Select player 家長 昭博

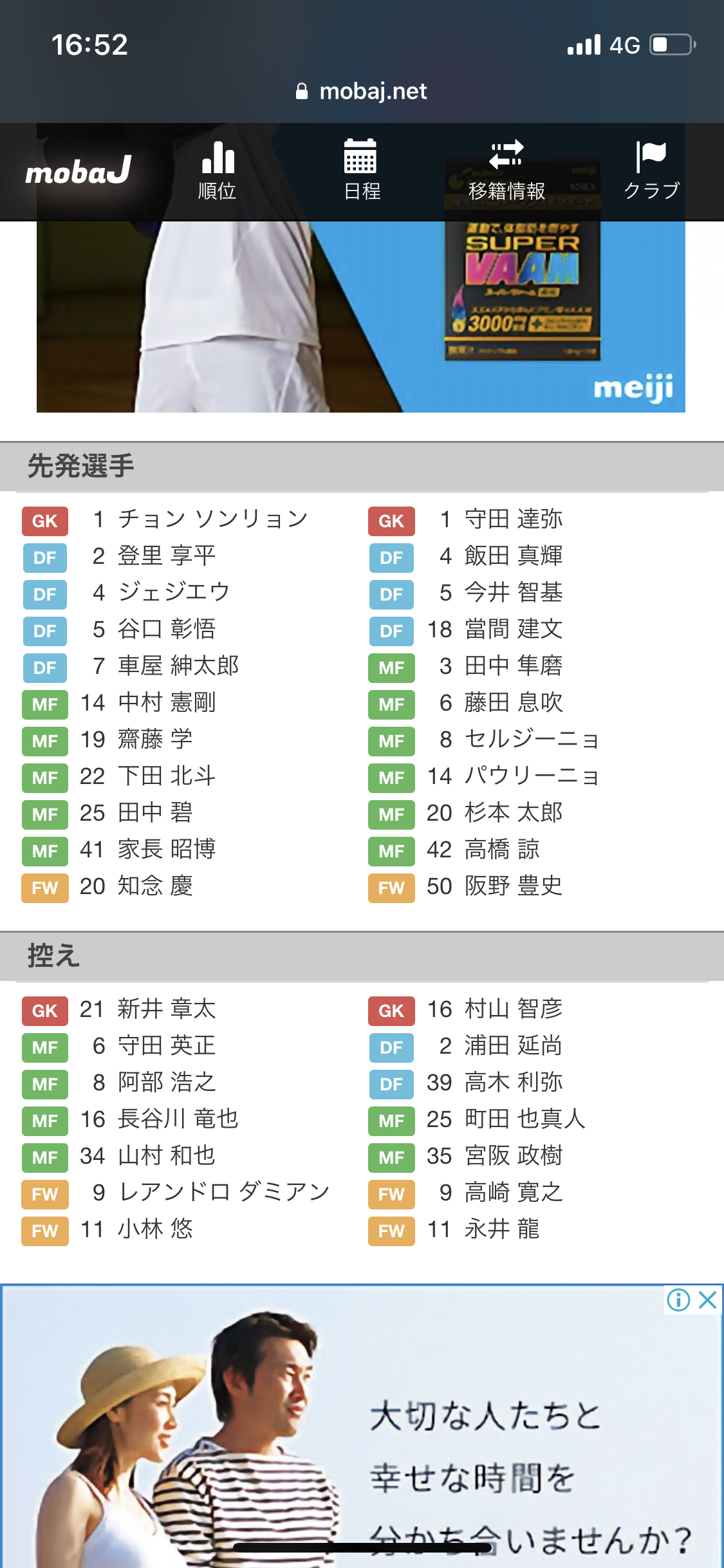(167, 850)
